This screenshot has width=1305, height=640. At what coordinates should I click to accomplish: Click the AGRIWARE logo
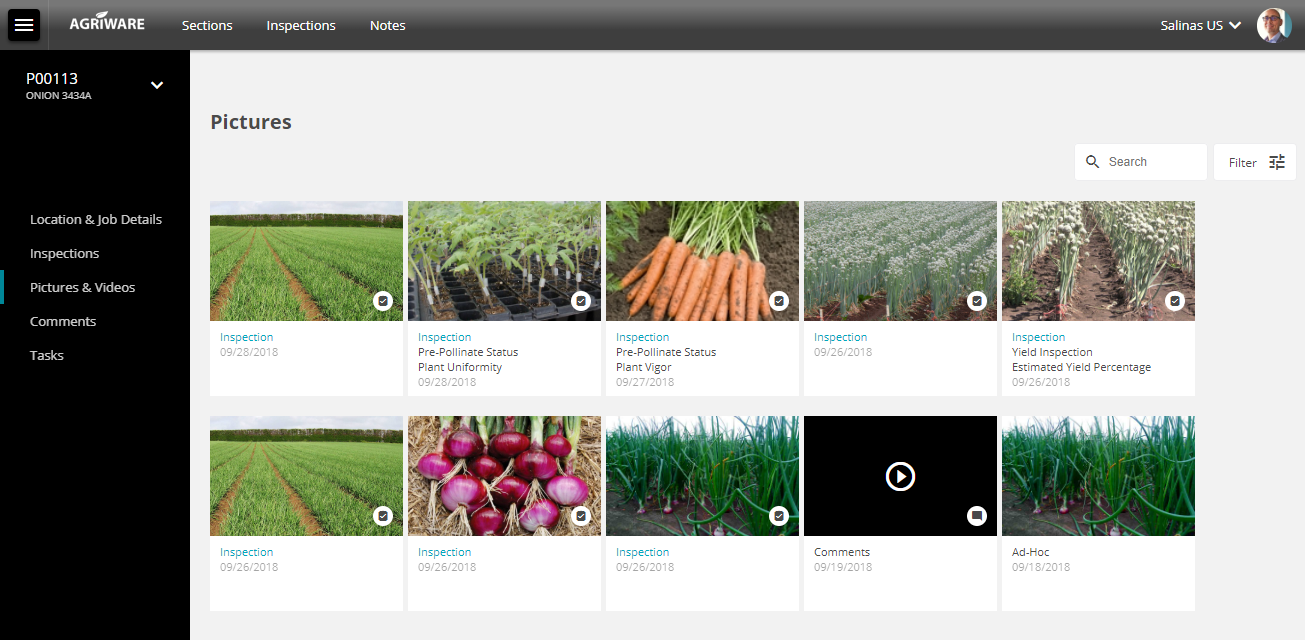click(107, 25)
